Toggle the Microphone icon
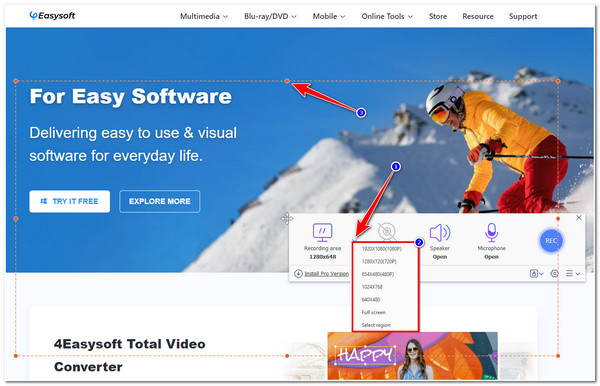 point(491,232)
